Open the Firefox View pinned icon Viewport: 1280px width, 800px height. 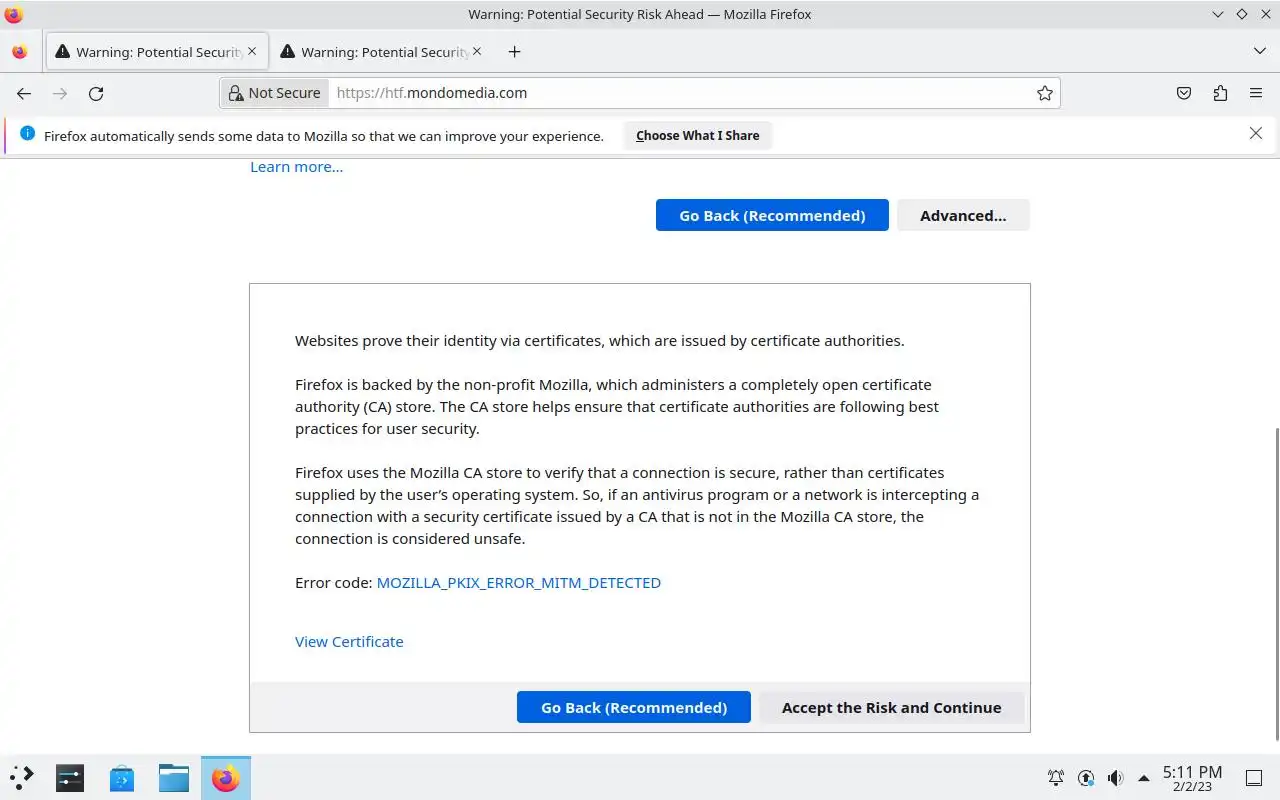coord(20,52)
